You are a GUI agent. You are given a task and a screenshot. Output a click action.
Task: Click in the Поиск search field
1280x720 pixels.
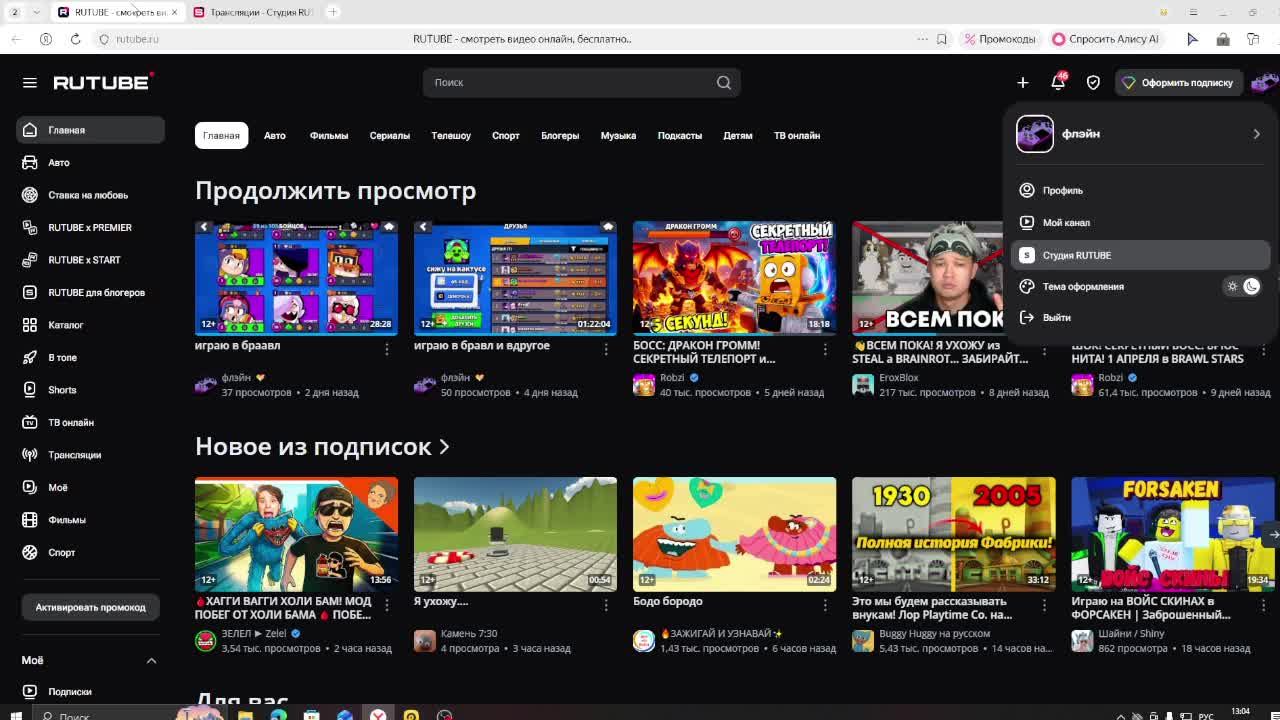point(570,82)
